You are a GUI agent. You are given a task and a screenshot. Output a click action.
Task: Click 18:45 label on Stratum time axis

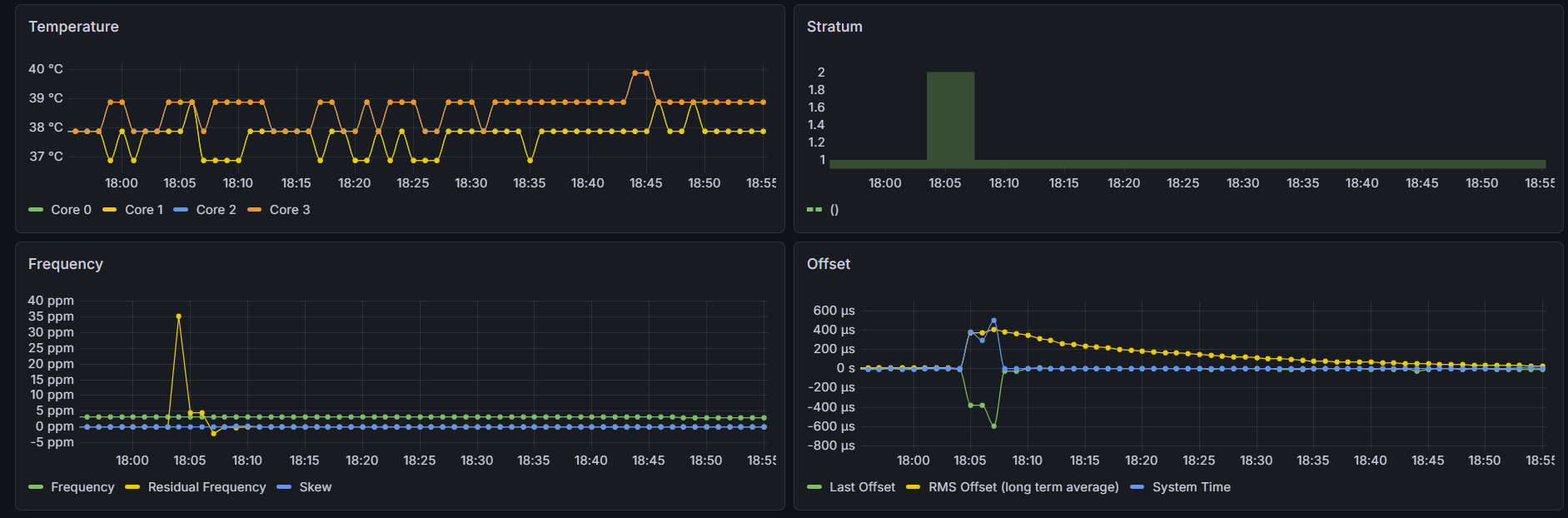[1421, 183]
